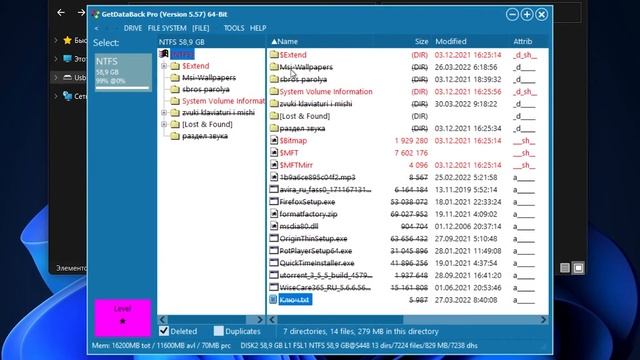The image size is (640, 360).
Task: Select the NTFS root icon in the tree
Action: (x=164, y=54)
